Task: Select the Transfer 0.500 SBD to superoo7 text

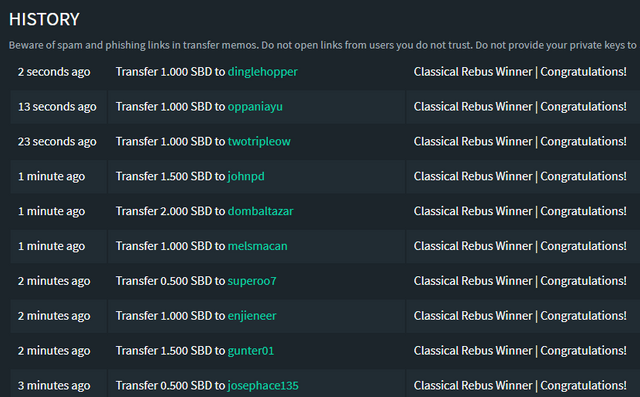Action: [196, 281]
